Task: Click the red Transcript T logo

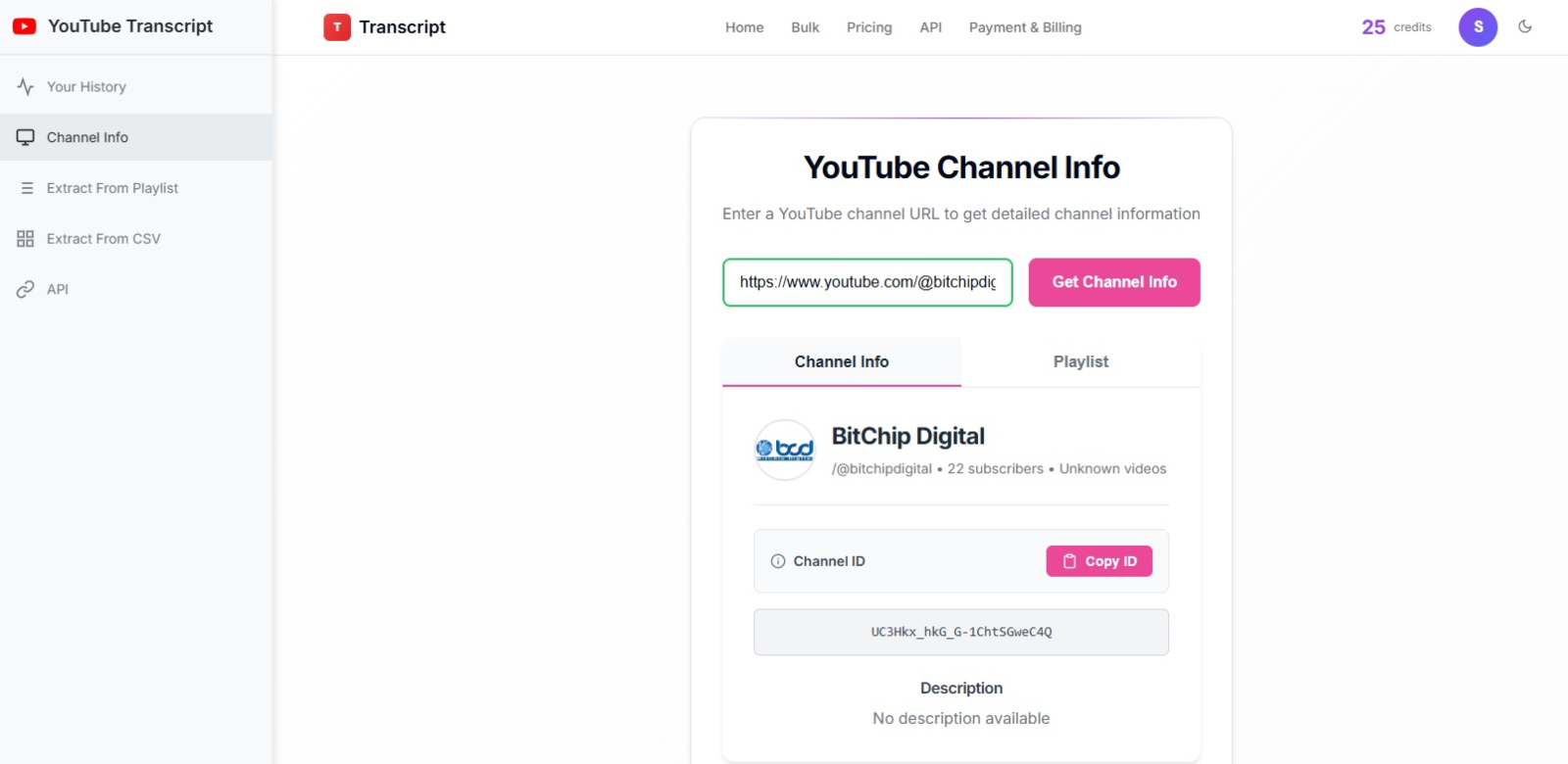Action: coord(337,27)
